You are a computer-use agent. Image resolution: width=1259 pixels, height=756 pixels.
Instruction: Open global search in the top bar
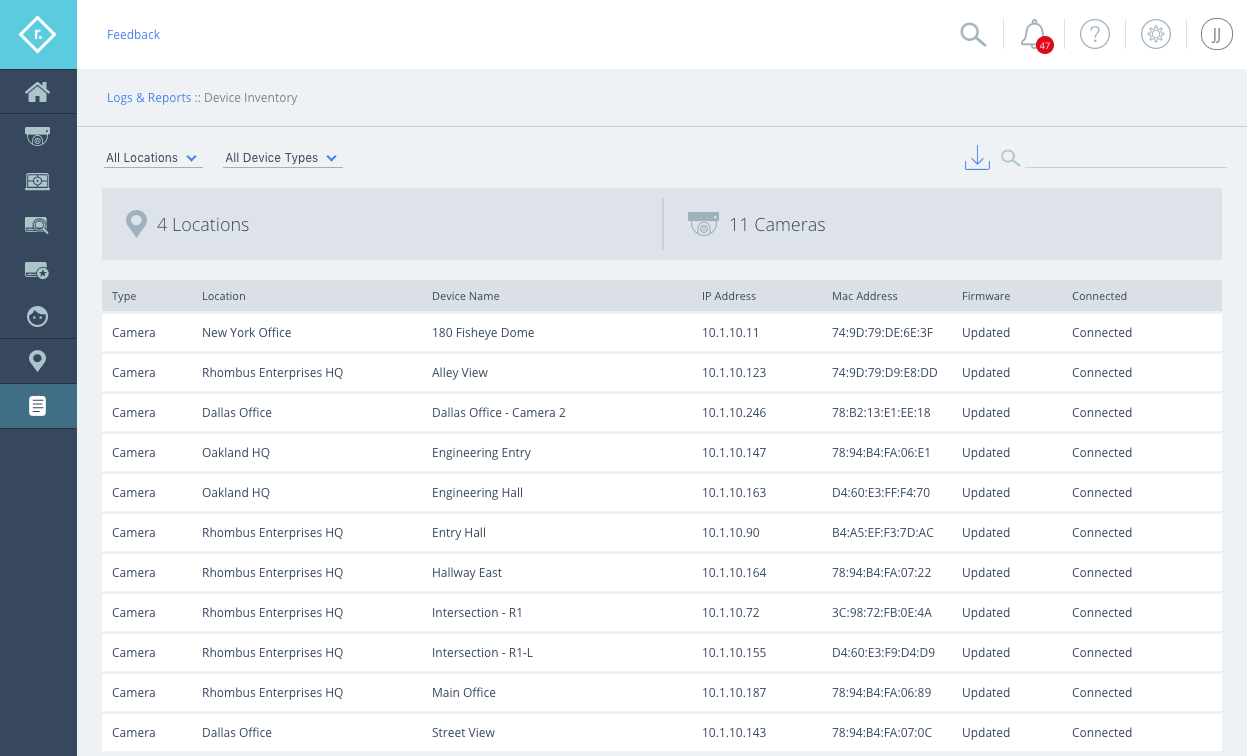[x=973, y=34]
